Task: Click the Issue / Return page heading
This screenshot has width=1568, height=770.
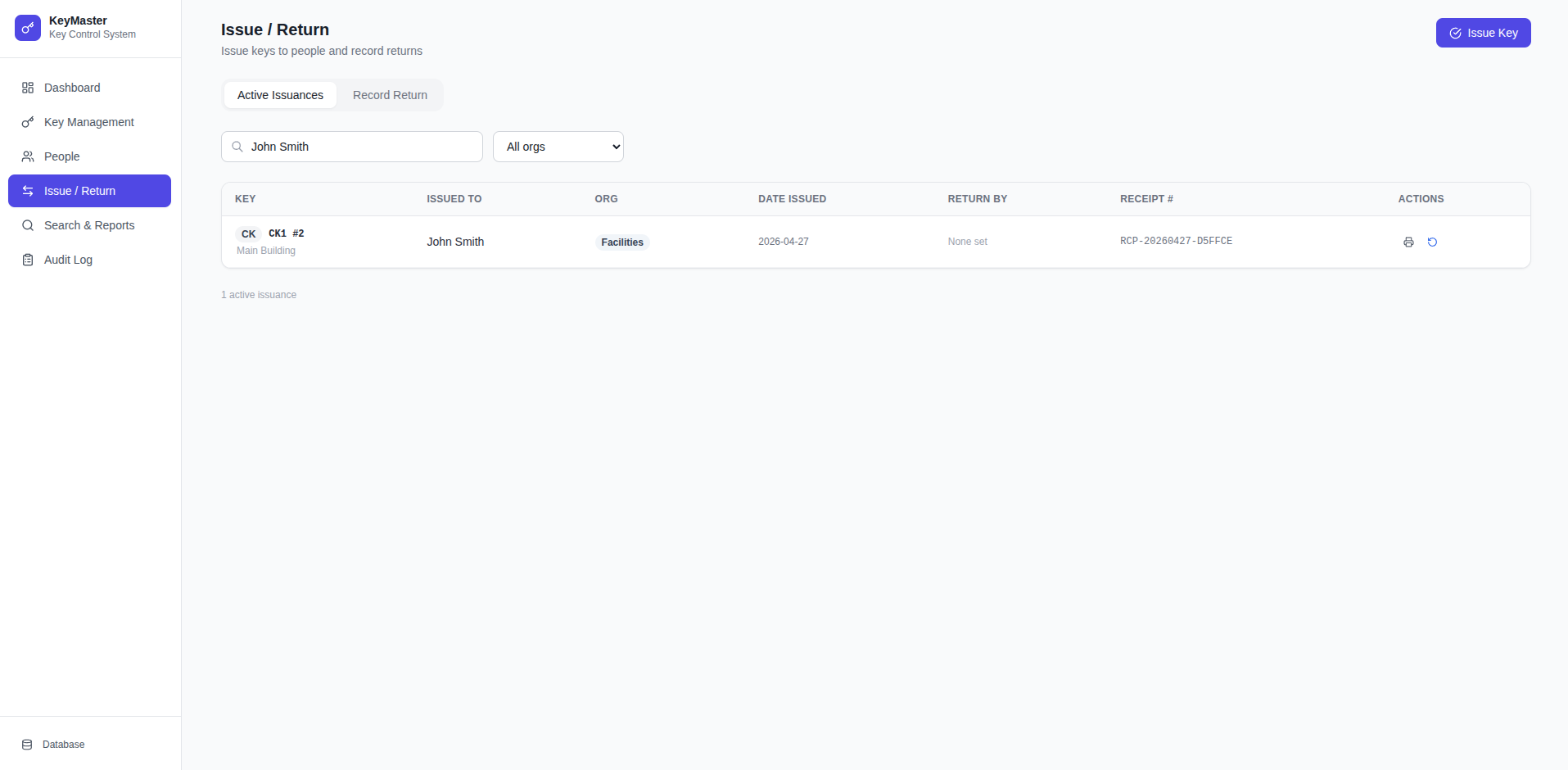Action: (x=275, y=29)
